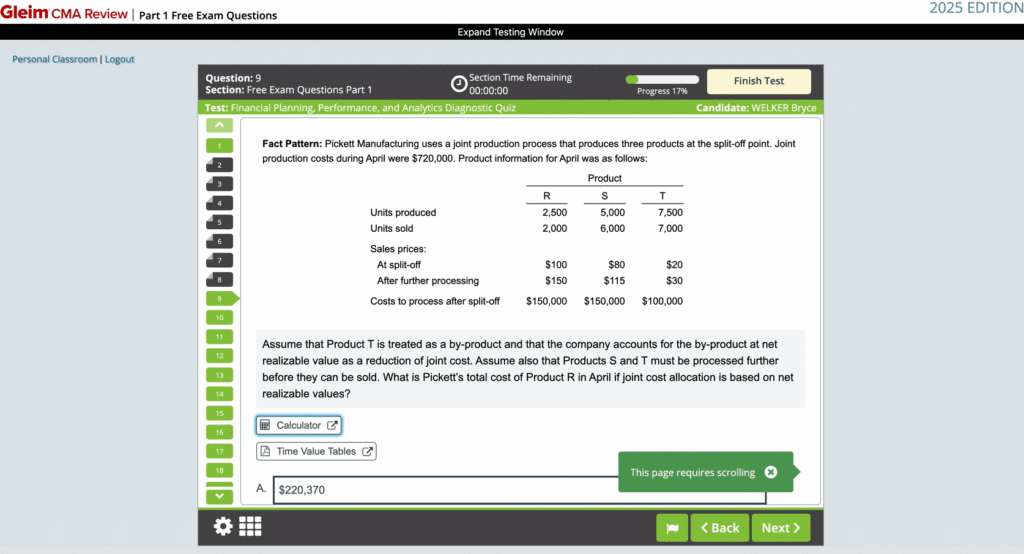Image resolution: width=1024 pixels, height=554 pixels.
Task: Navigate to question 14
Action: click(219, 394)
